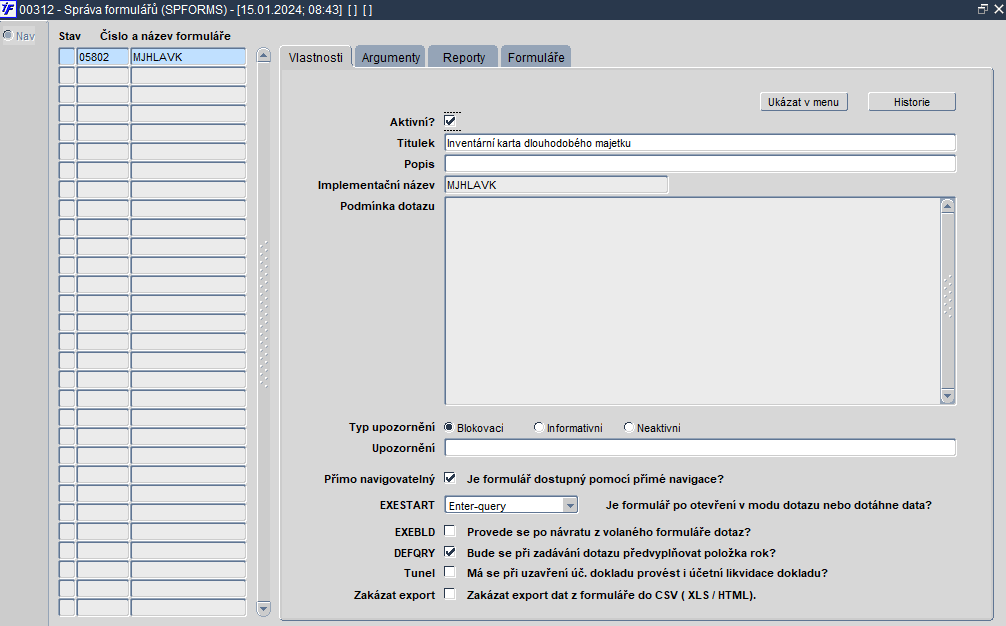The height and width of the screenshot is (626, 1006).
Task: Restore the window using title bar icon
Action: [x=982, y=9]
